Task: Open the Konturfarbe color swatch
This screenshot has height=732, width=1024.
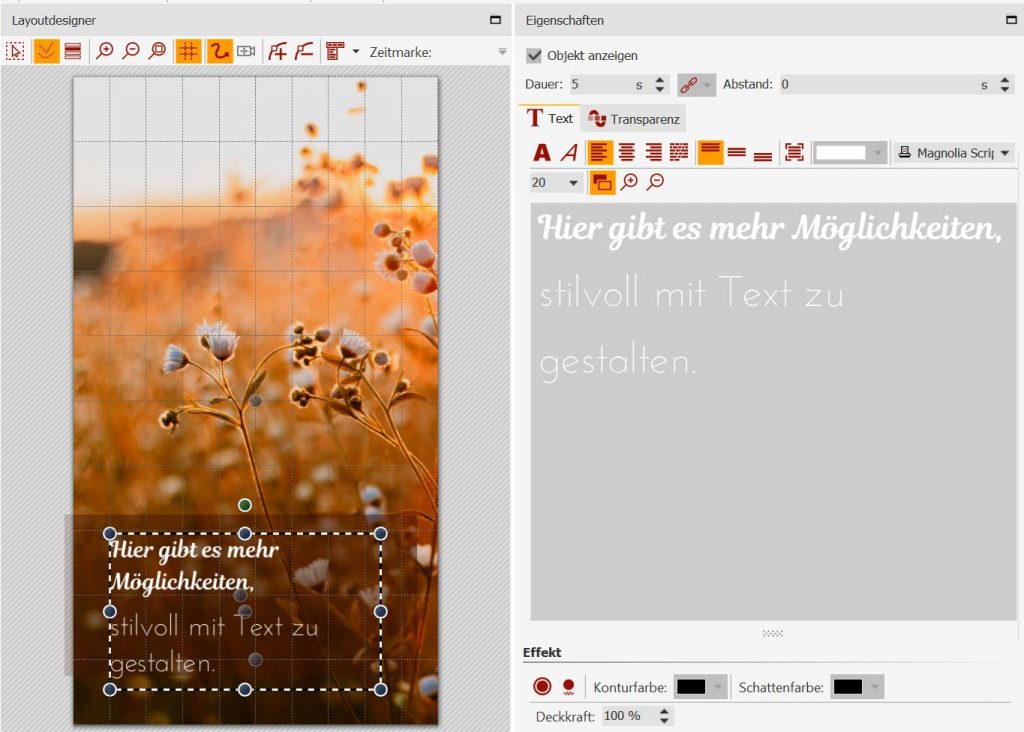Action: pos(694,686)
